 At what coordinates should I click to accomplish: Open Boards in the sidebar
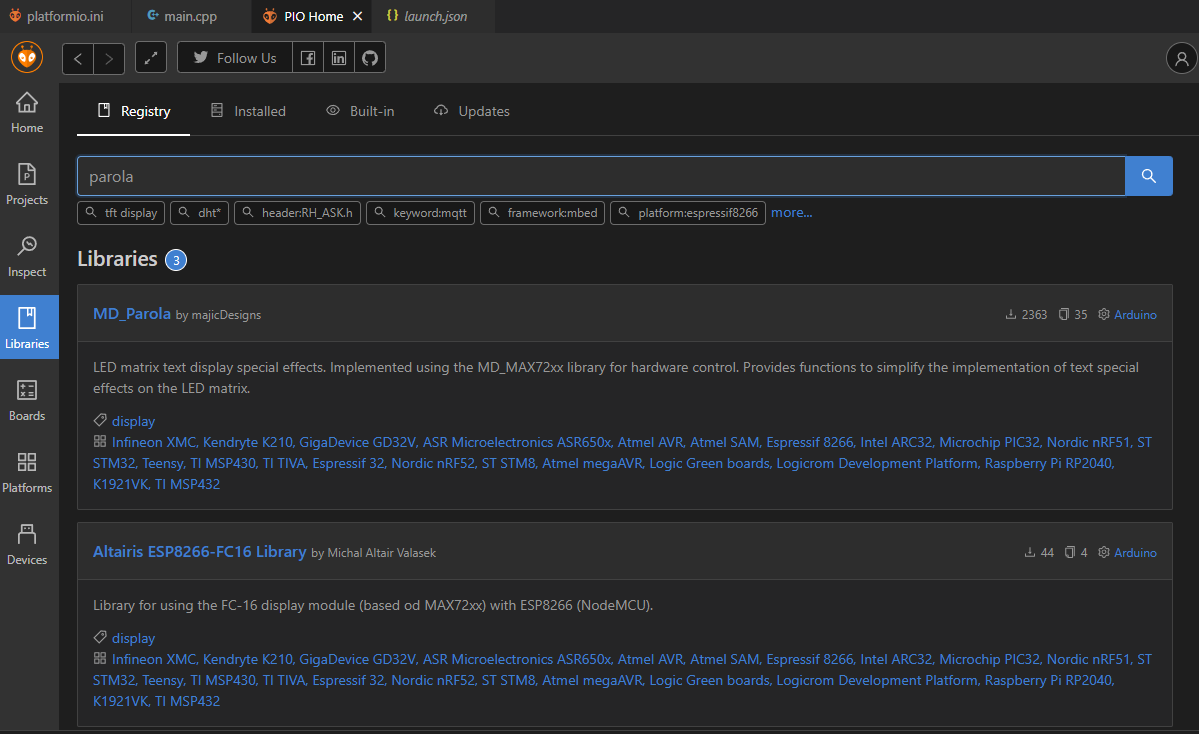27,400
